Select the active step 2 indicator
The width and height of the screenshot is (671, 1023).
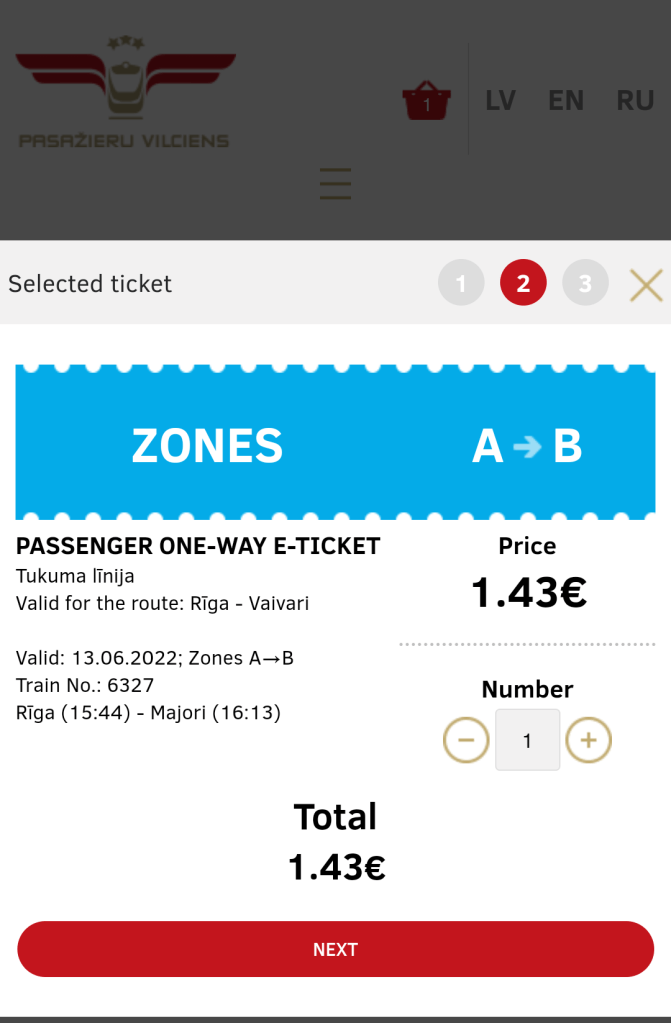tap(523, 284)
